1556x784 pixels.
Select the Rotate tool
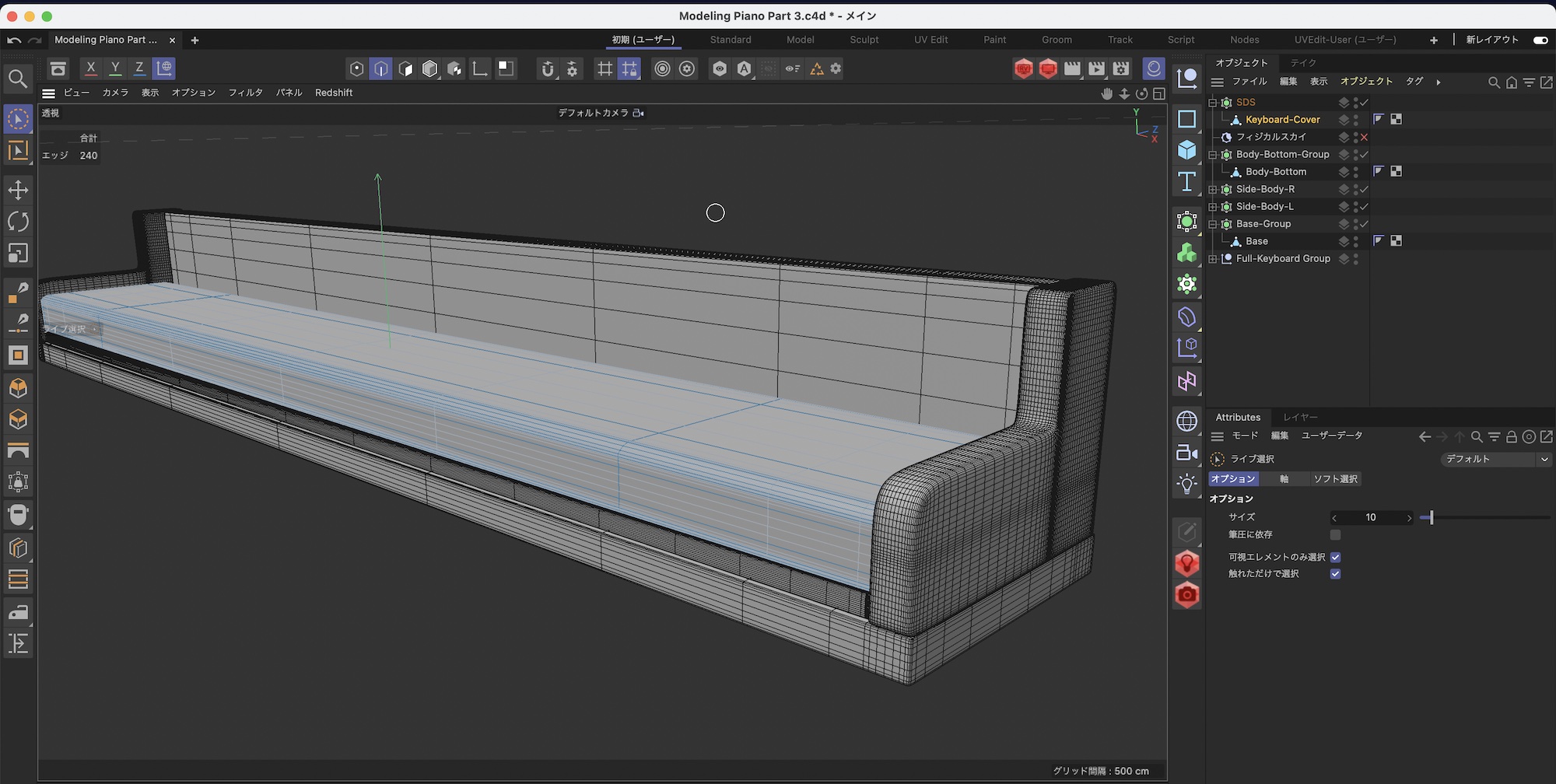coord(18,222)
